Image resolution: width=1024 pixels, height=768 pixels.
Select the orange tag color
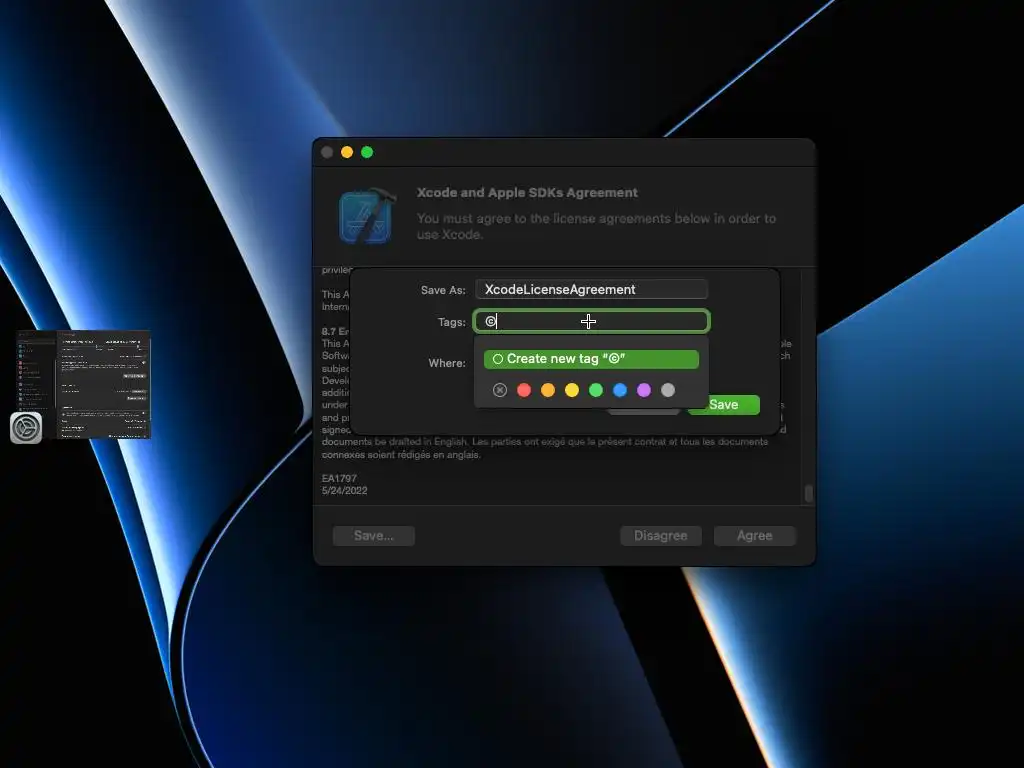pos(548,390)
